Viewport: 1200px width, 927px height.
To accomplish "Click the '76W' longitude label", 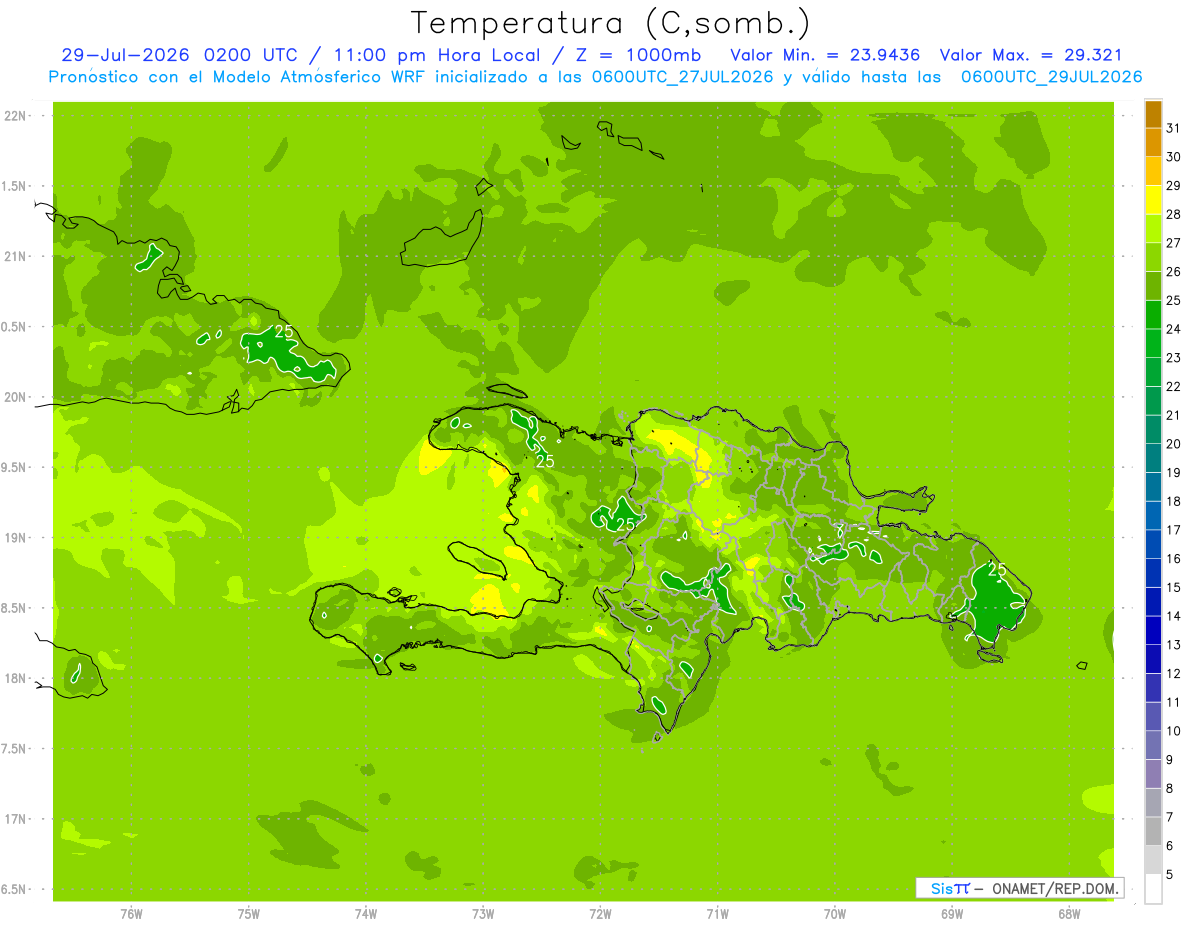I will coord(131,914).
